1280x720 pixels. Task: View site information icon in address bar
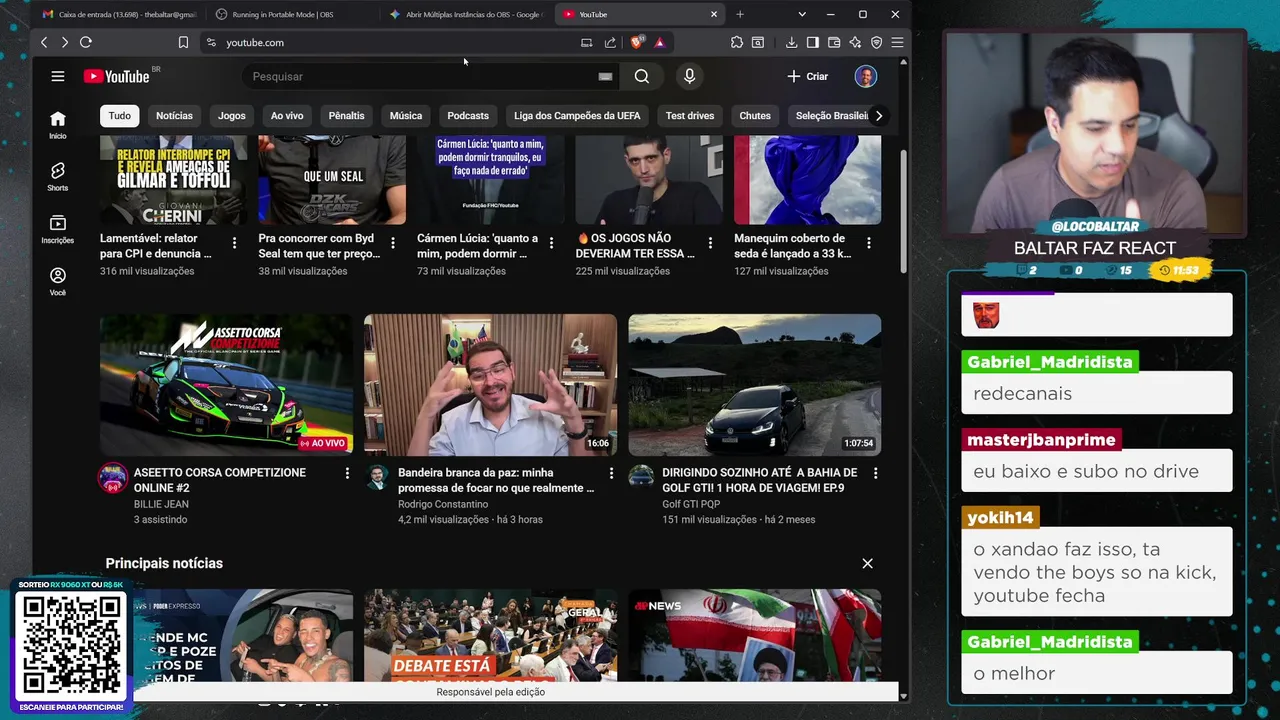click(x=211, y=42)
